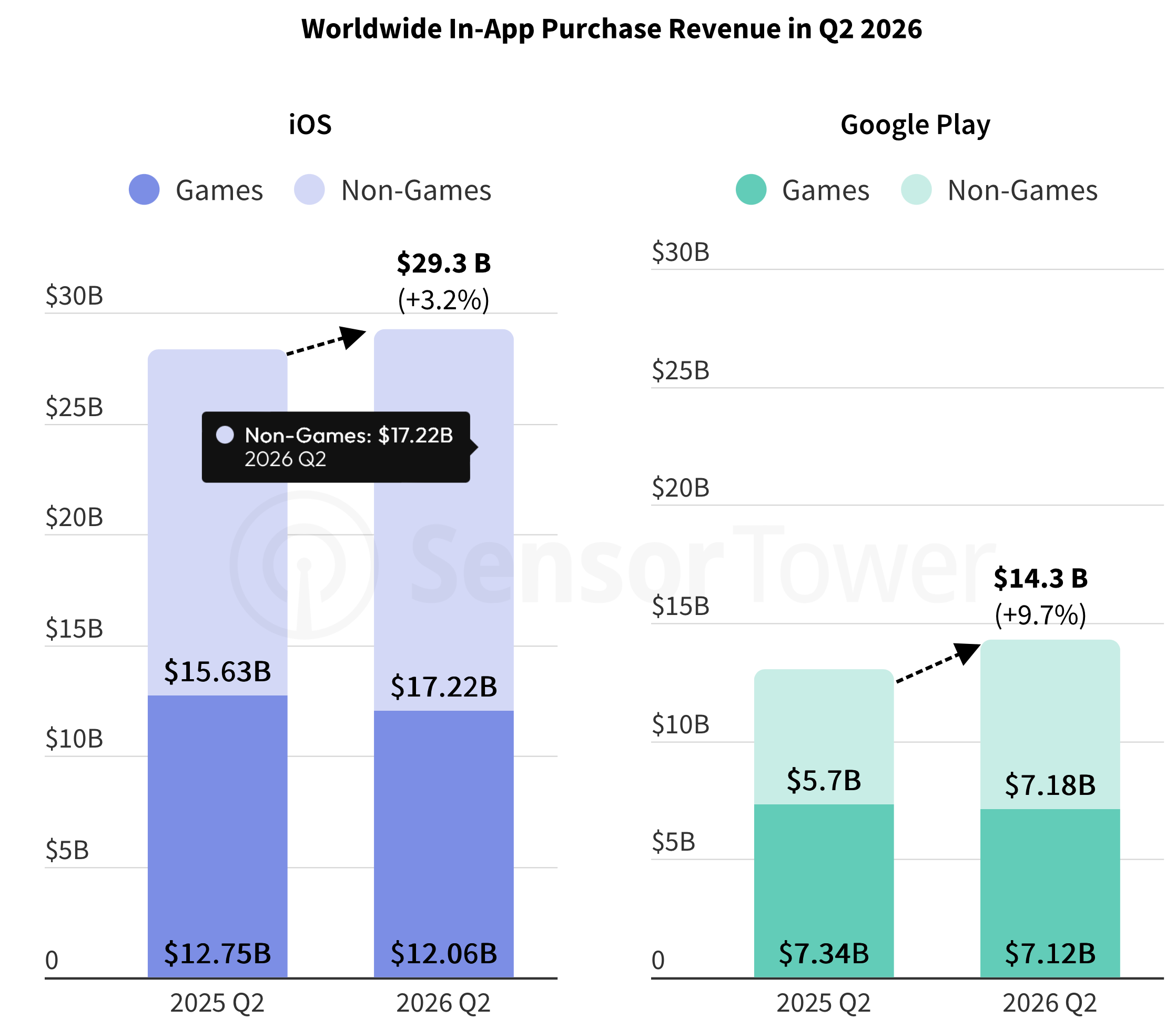Click the iOS Non-Games legend color dot
This screenshot has height=1029, width=1176.
coord(309,189)
